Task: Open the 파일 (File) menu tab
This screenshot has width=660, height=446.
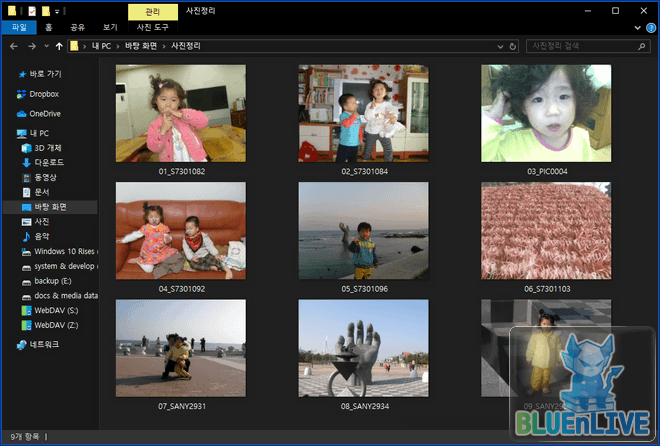Action: (x=18, y=28)
